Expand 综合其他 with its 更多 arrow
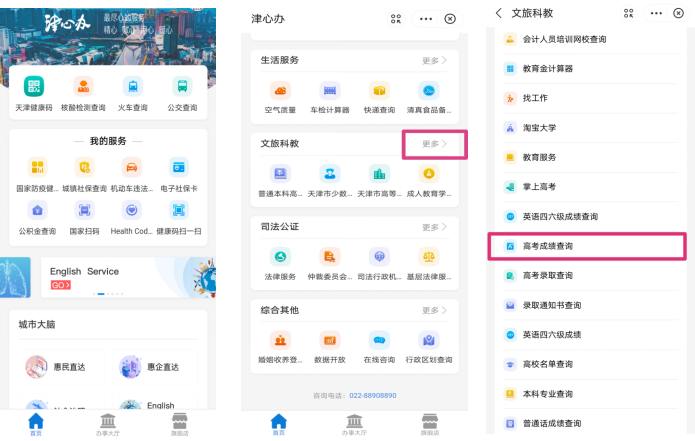 434,310
